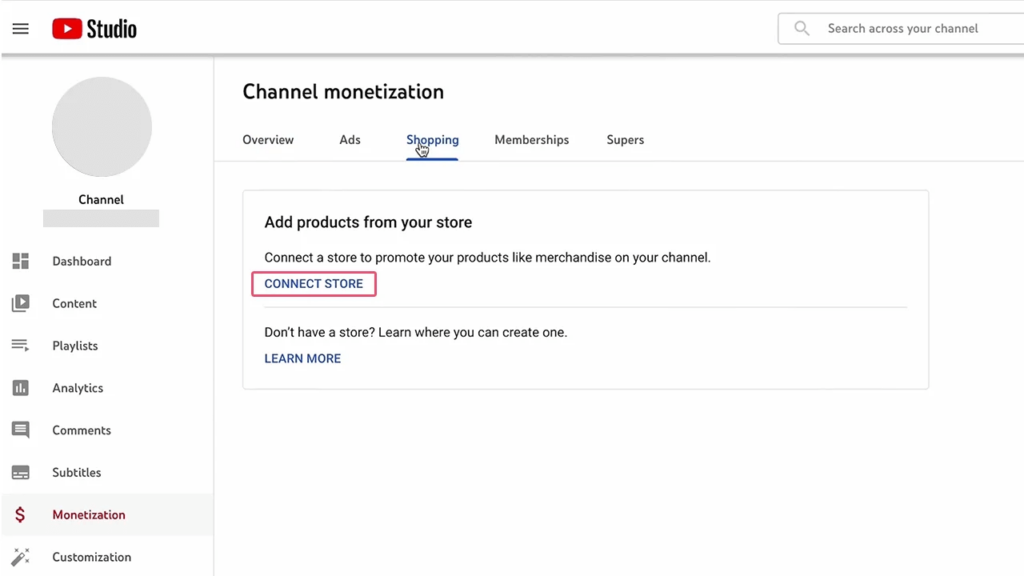1024x576 pixels.
Task: Click the YouTube Studio logo
Action: (x=93, y=28)
